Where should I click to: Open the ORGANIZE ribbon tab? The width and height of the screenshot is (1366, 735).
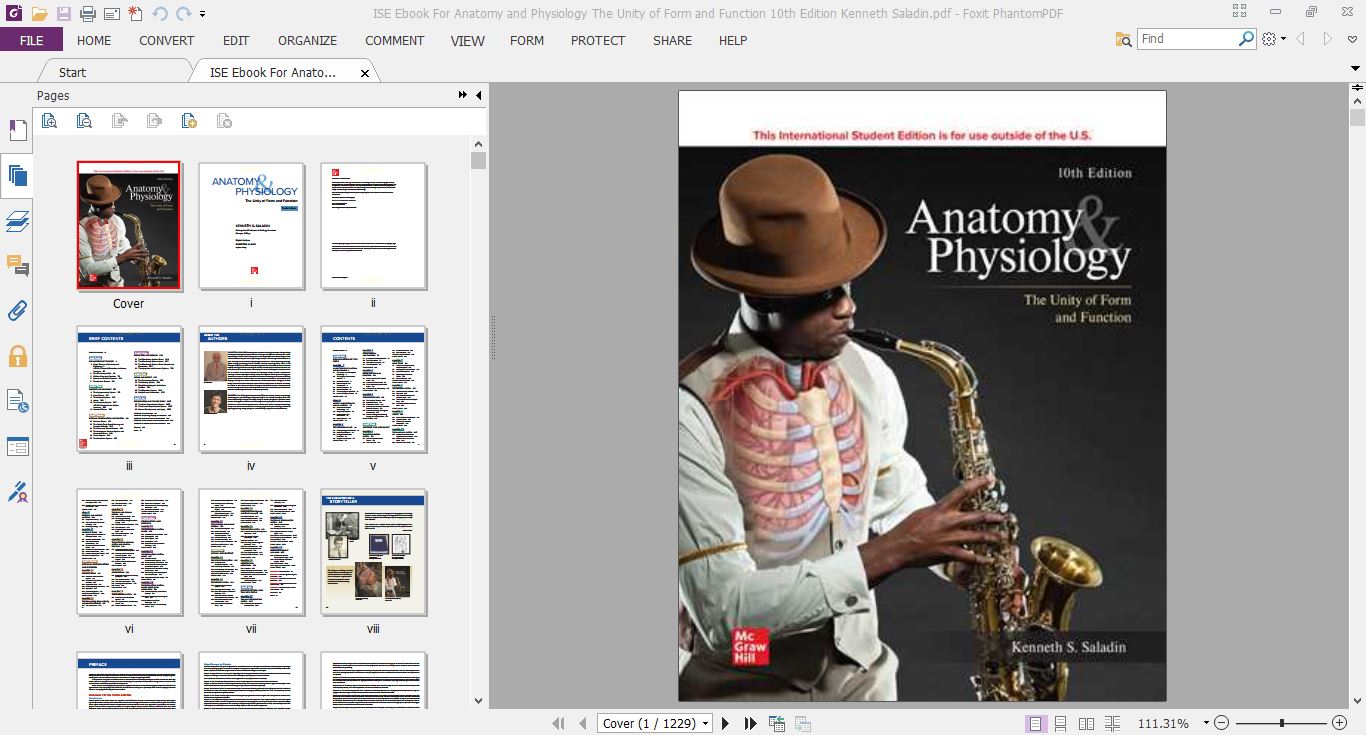coord(308,40)
